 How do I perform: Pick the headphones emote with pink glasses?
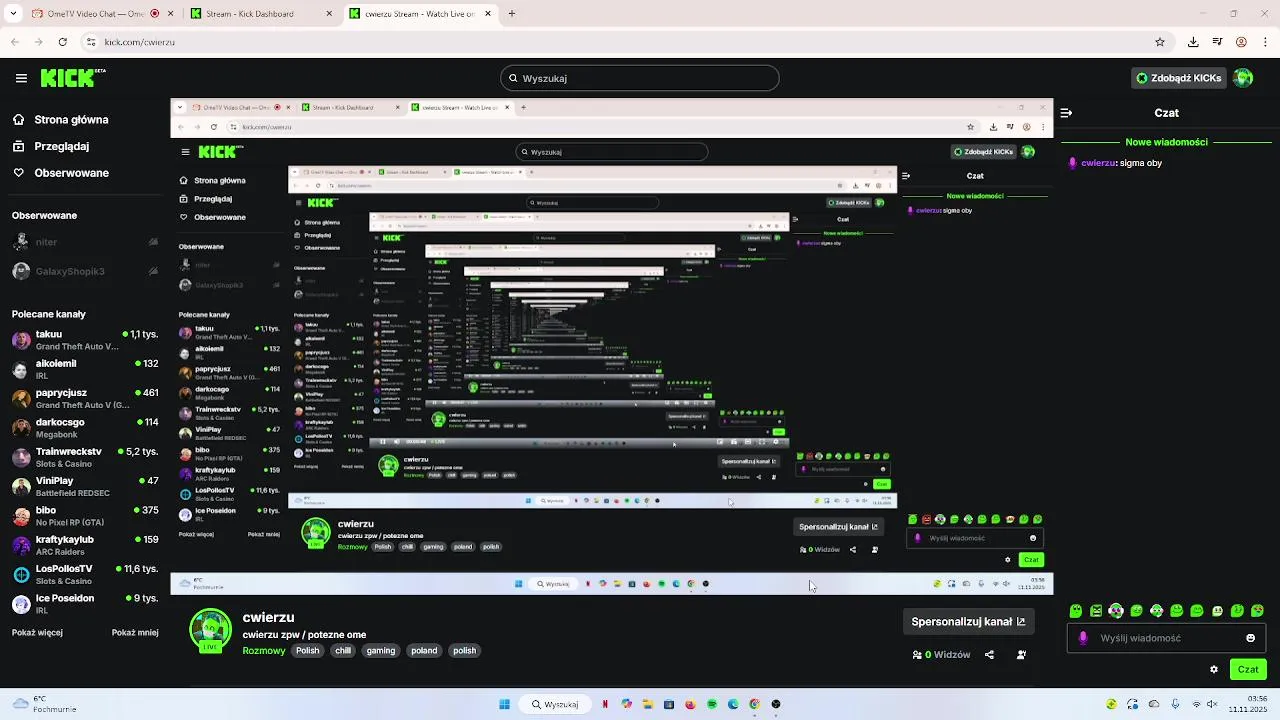point(1116,611)
